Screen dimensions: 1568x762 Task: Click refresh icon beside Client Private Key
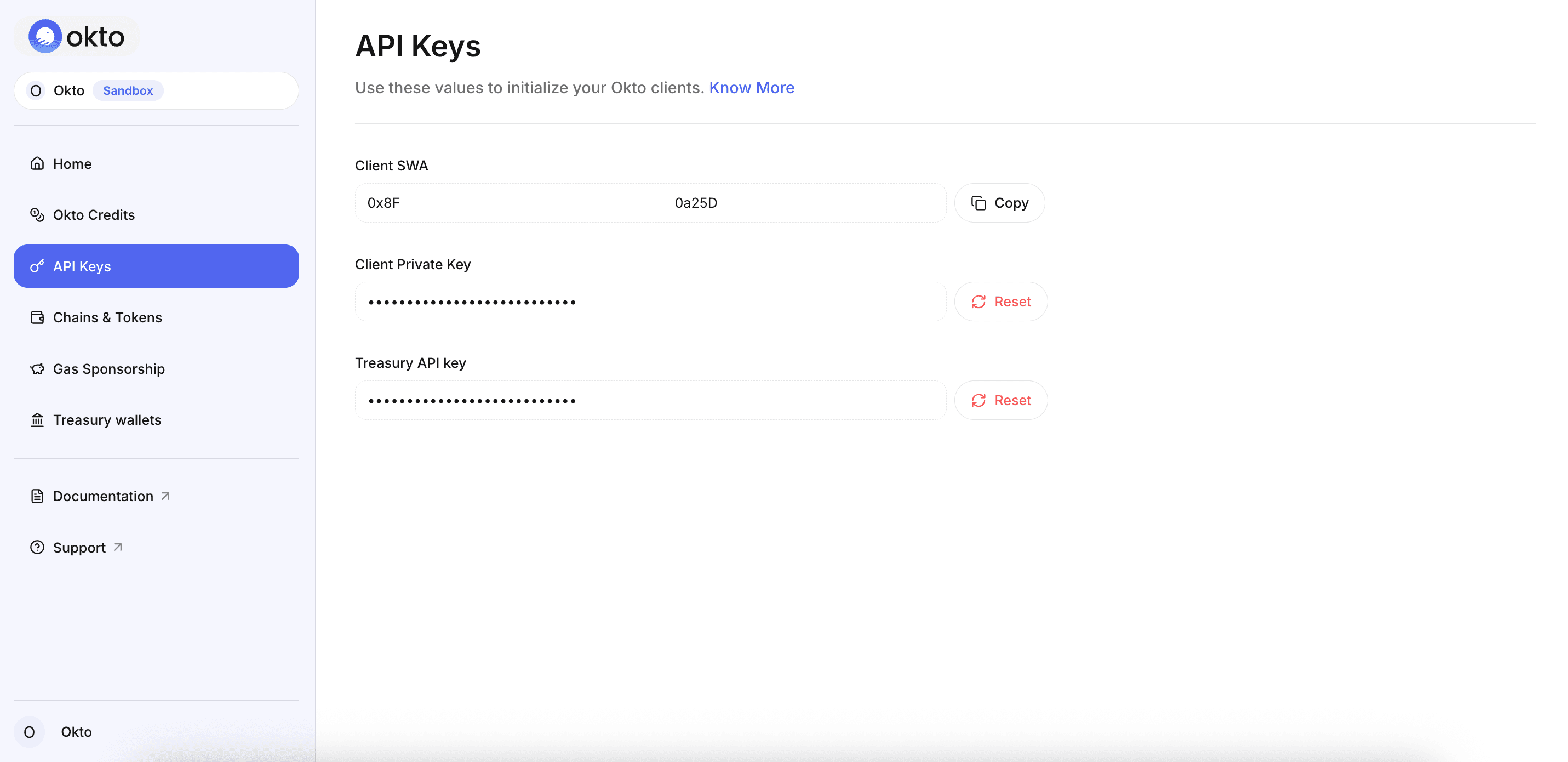[x=978, y=302]
